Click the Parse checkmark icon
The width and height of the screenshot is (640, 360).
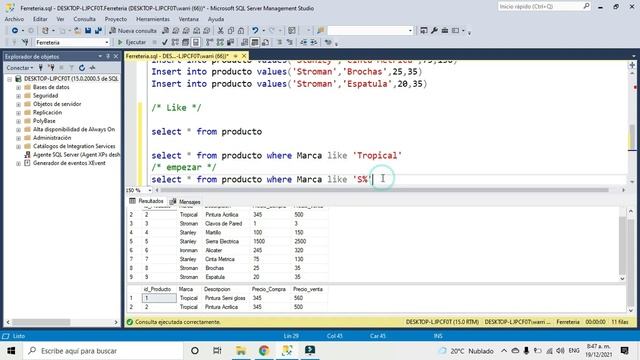[164, 42]
